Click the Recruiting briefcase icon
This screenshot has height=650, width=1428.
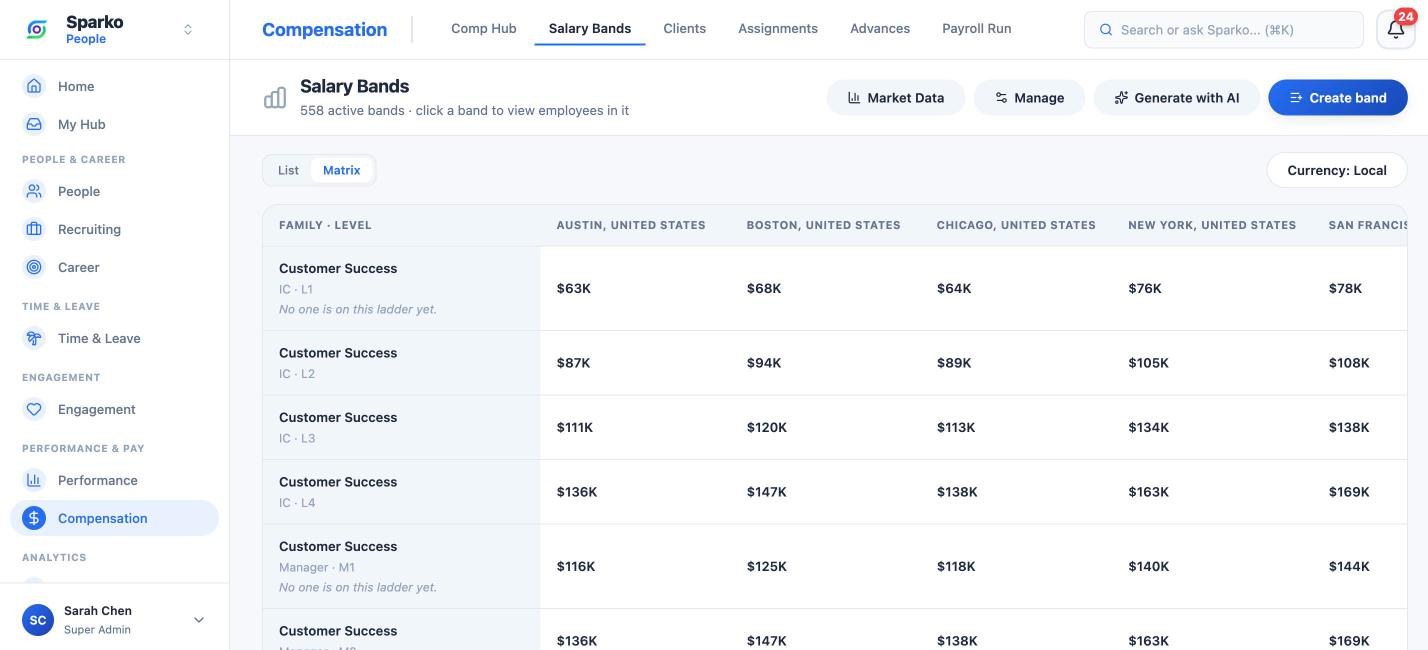click(x=34, y=229)
